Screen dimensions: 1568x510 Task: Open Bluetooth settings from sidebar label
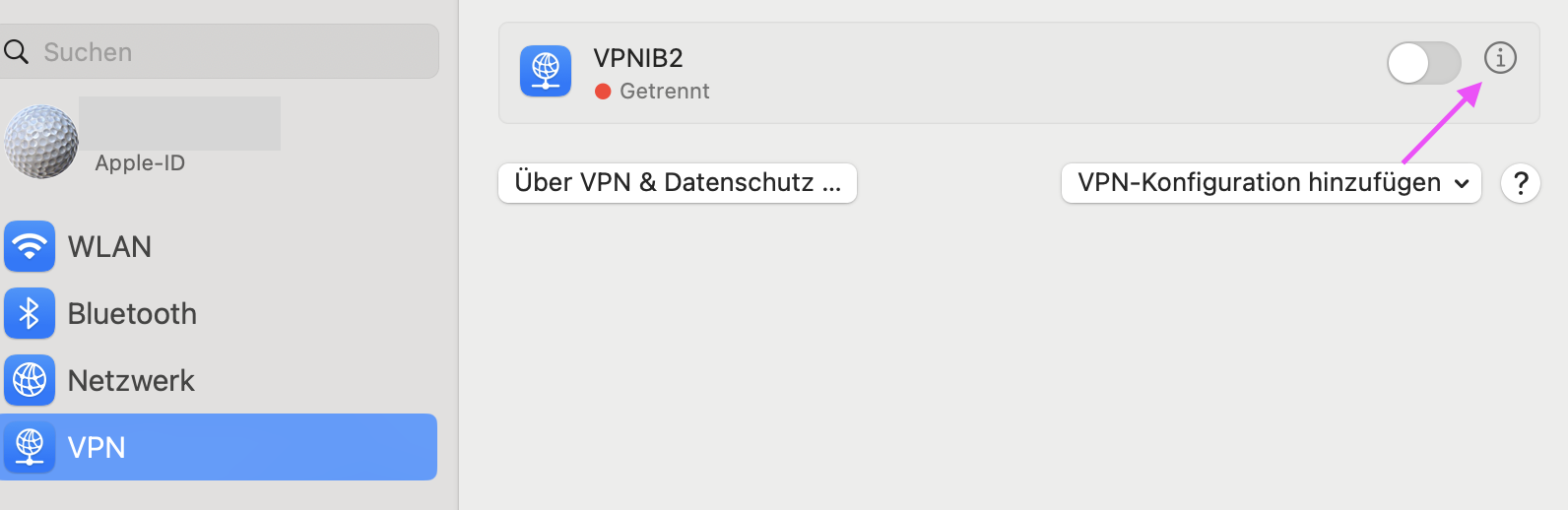click(x=132, y=313)
